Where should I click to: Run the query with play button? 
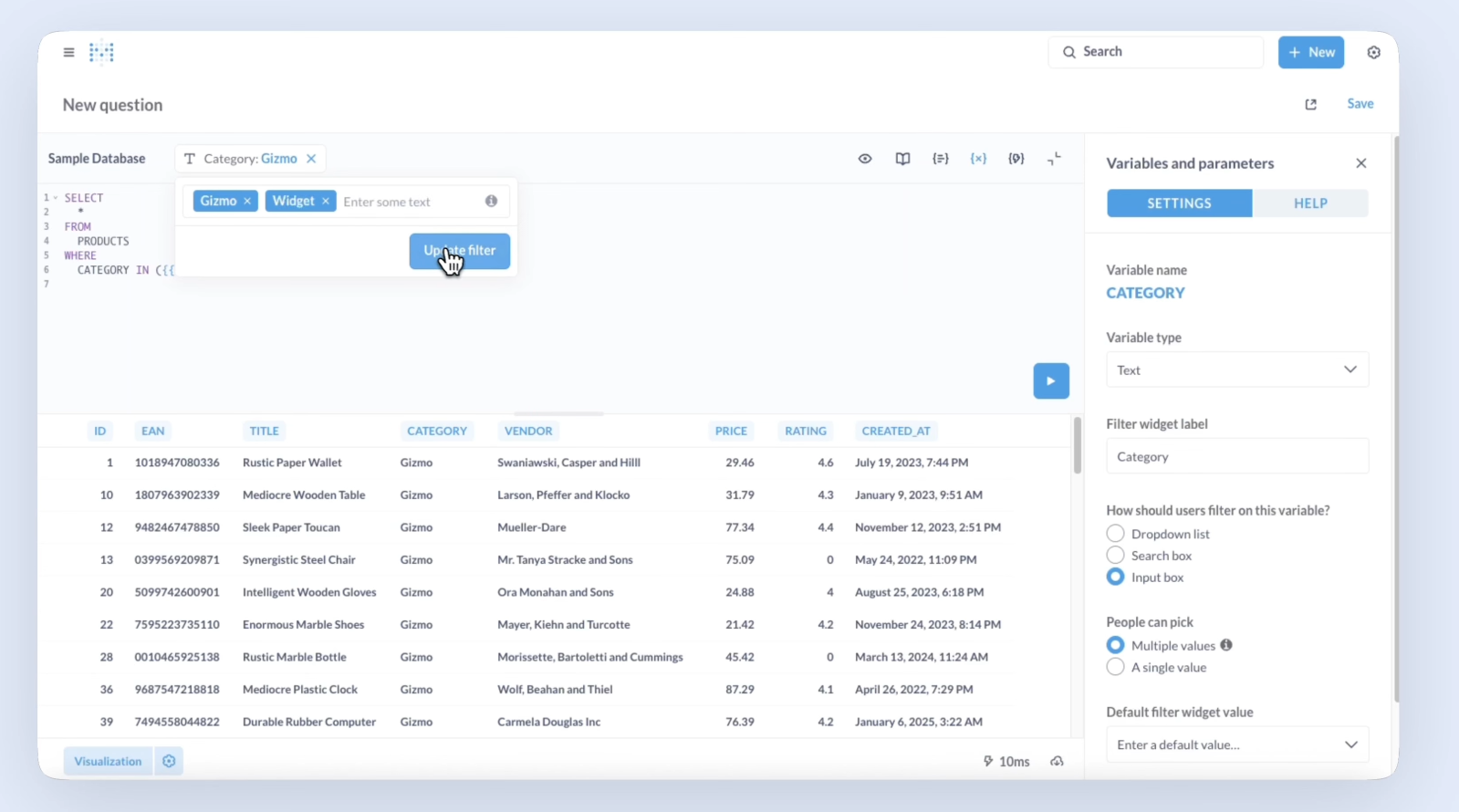pyautogui.click(x=1051, y=381)
